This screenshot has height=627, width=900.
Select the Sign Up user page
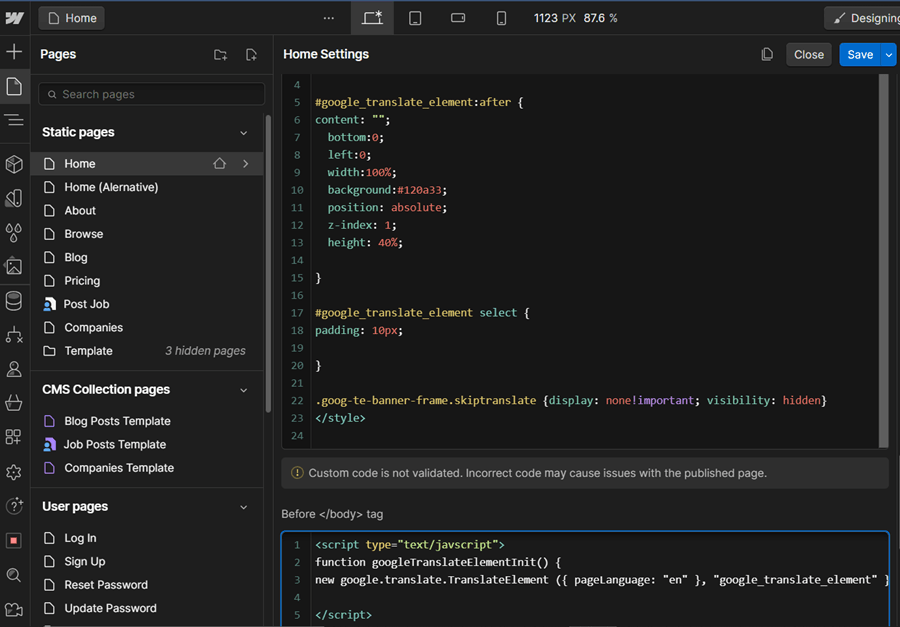[147, 562]
